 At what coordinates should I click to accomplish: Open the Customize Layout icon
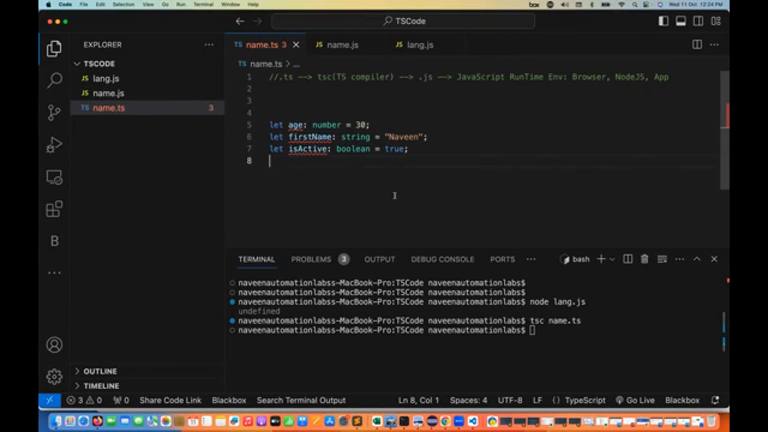pos(716,21)
